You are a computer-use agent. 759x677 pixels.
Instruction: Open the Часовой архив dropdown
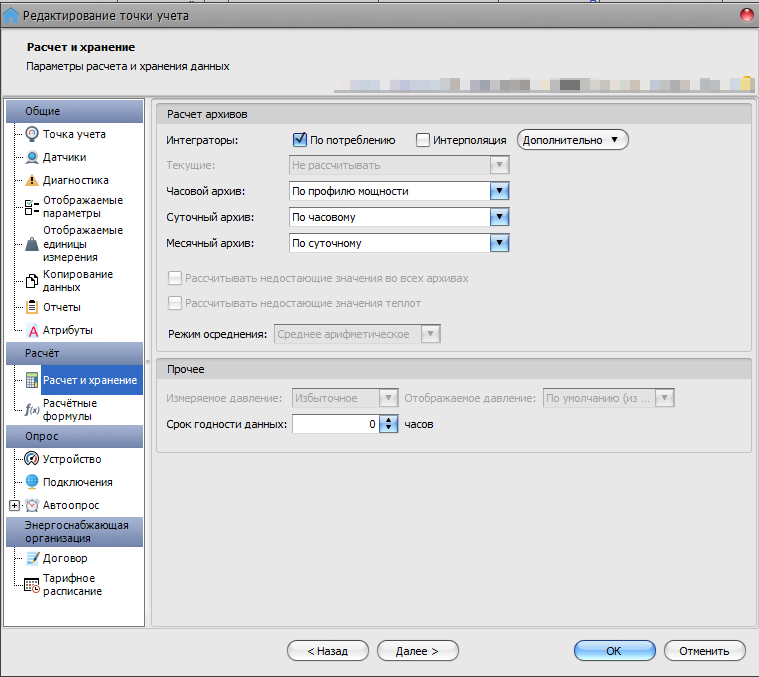pyautogui.click(x=500, y=191)
